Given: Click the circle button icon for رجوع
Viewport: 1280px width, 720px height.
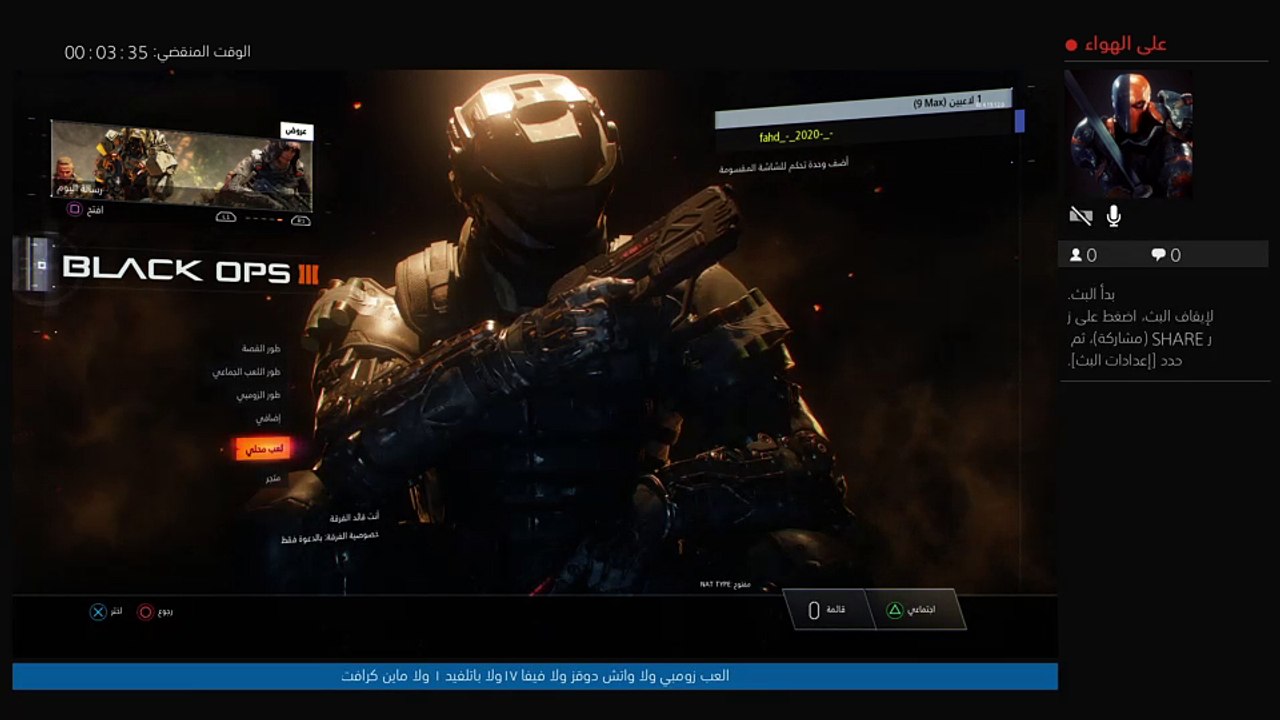Looking at the screenshot, I should click(146, 612).
